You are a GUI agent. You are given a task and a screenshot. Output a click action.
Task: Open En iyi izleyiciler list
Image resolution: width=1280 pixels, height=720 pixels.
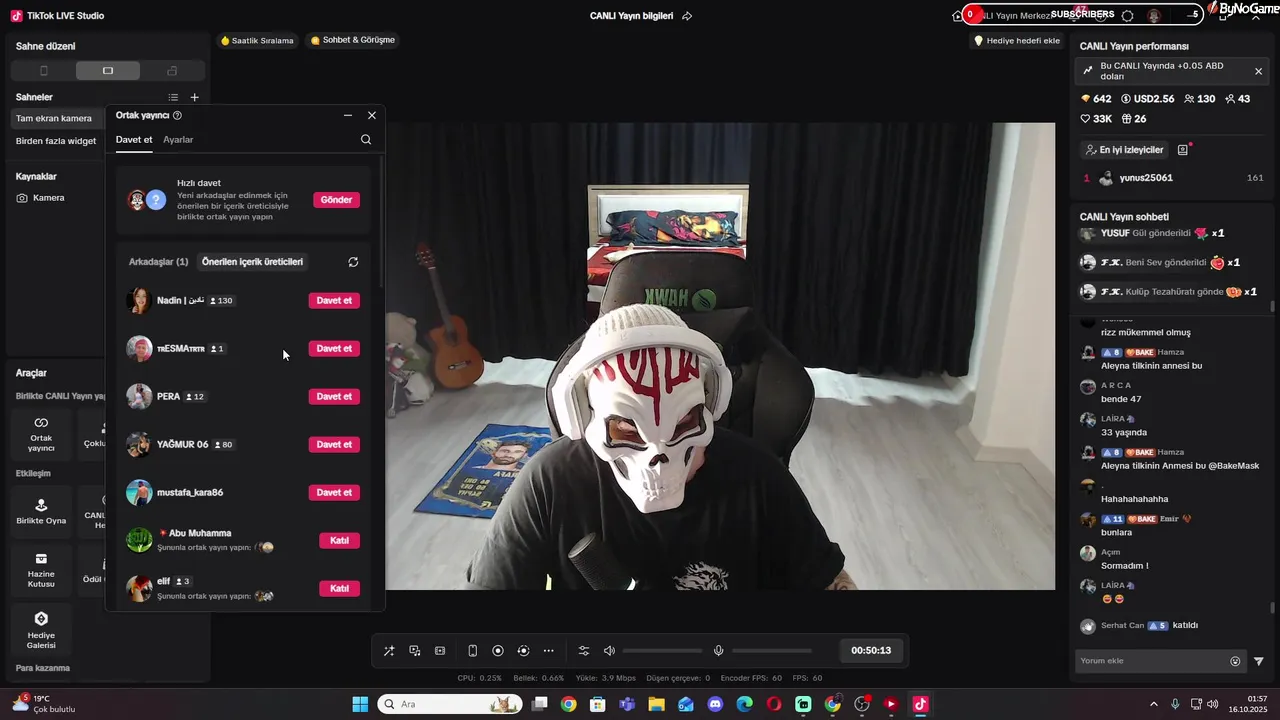click(1124, 150)
